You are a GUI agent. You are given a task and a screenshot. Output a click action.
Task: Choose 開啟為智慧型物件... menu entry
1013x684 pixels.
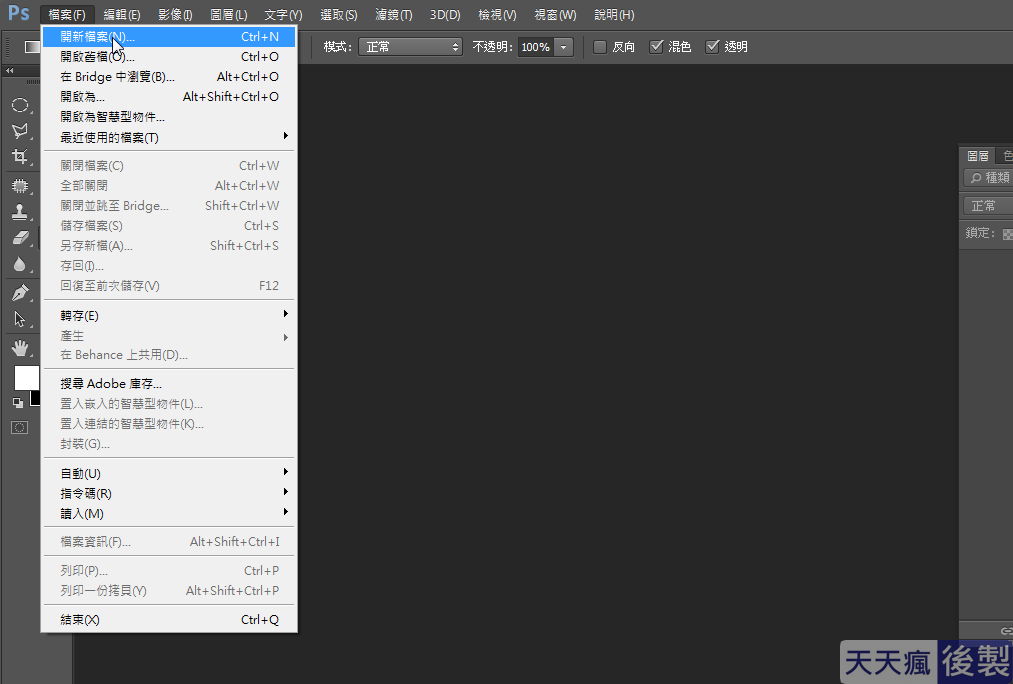169,117
